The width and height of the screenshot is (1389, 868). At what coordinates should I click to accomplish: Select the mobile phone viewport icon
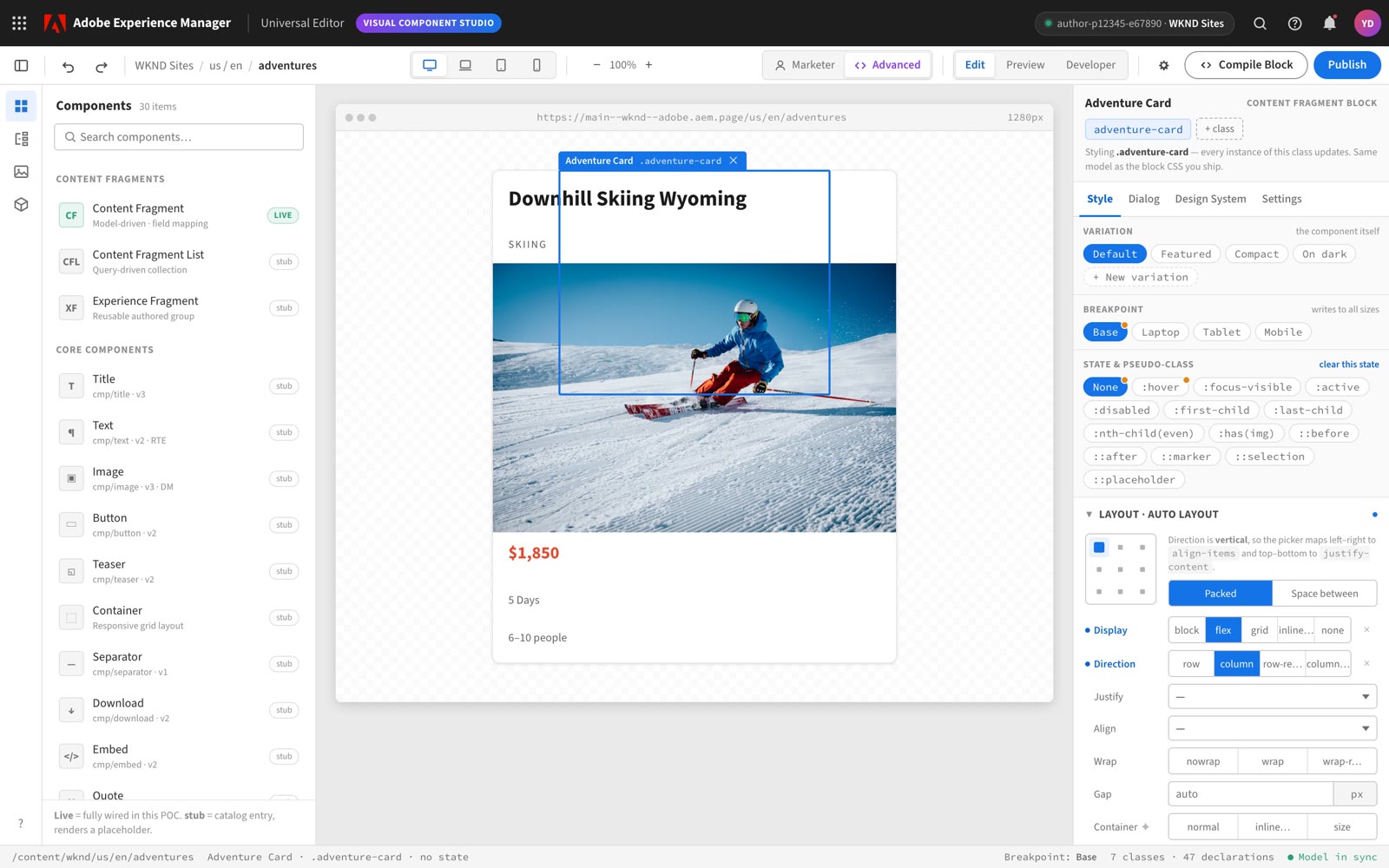(x=537, y=65)
